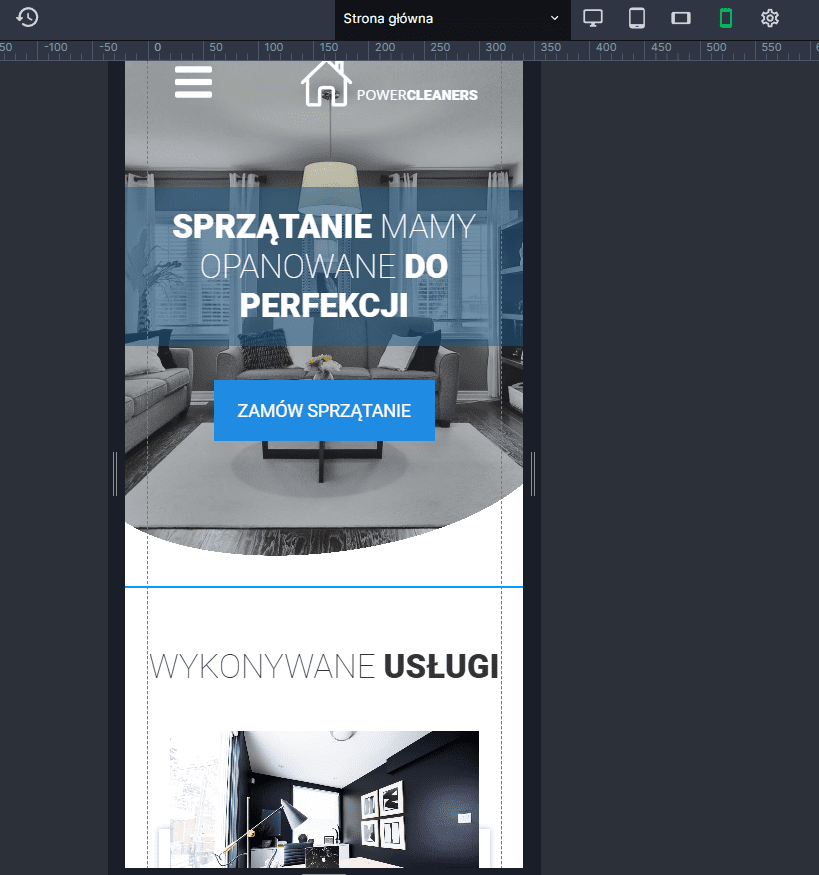Open the version history icon
The height and width of the screenshot is (875, 819).
click(28, 18)
